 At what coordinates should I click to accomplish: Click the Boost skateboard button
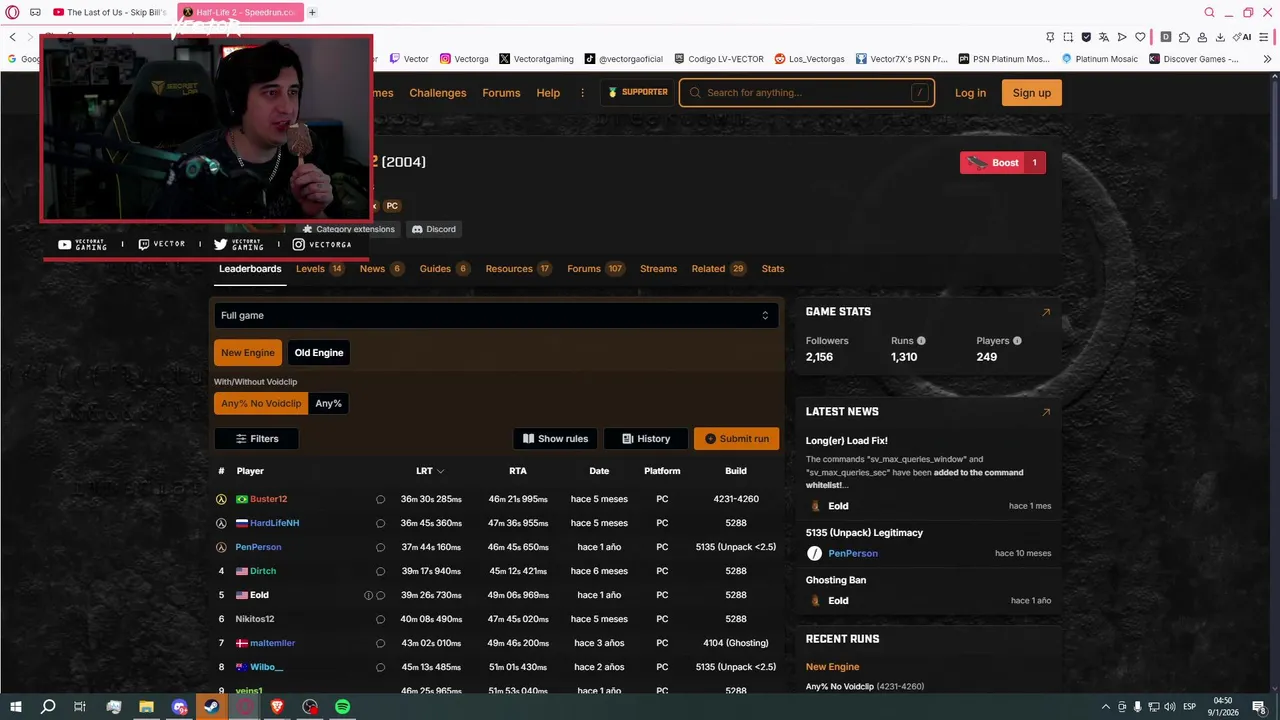pyautogui.click(x=1003, y=163)
